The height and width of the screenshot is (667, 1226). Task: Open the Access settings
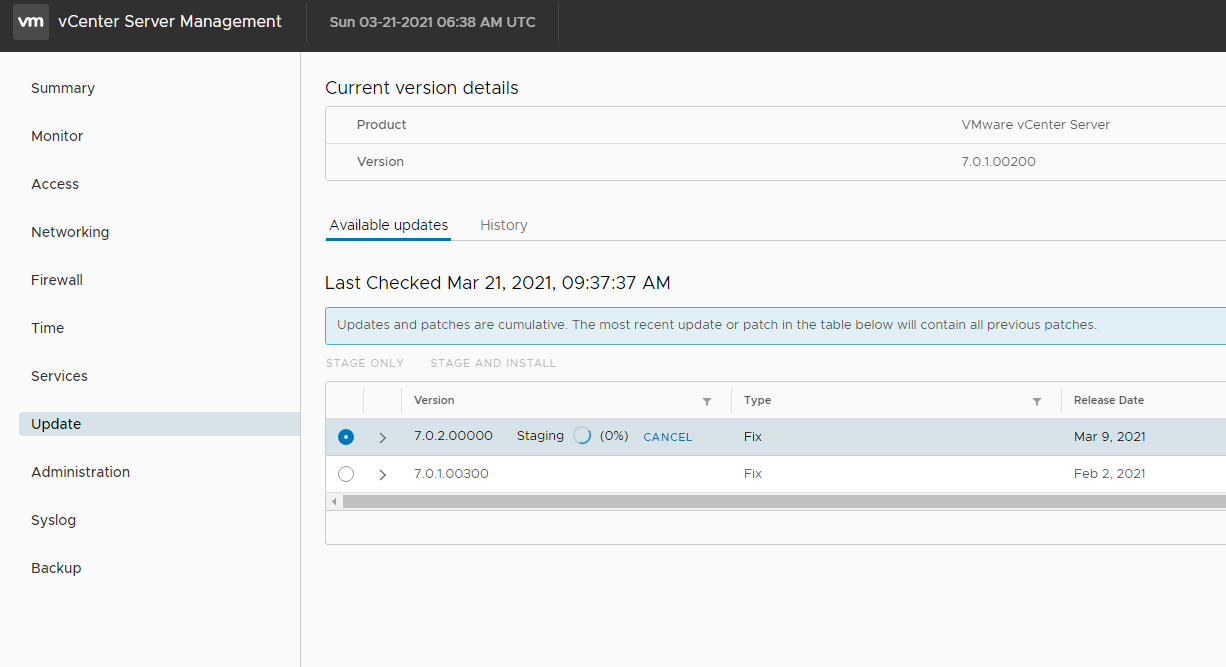click(x=55, y=184)
